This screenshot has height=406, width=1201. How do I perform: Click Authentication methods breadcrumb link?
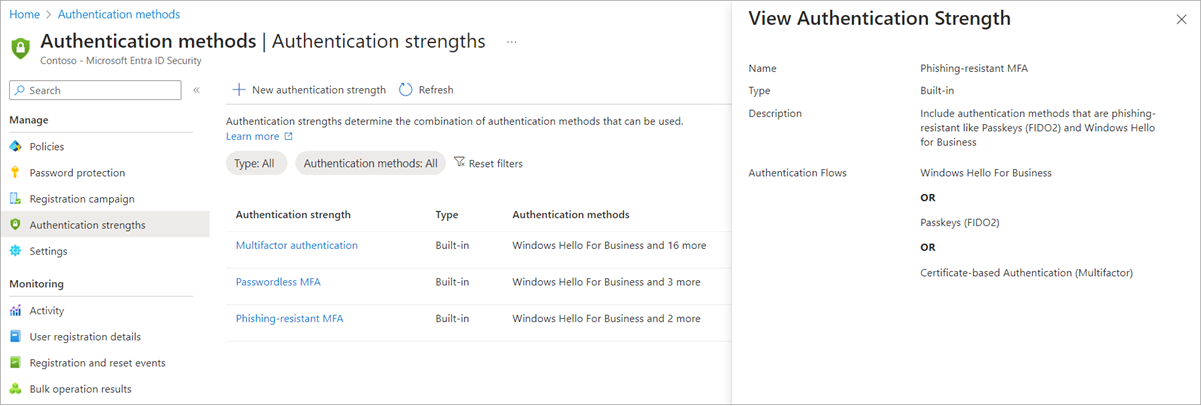coord(119,14)
